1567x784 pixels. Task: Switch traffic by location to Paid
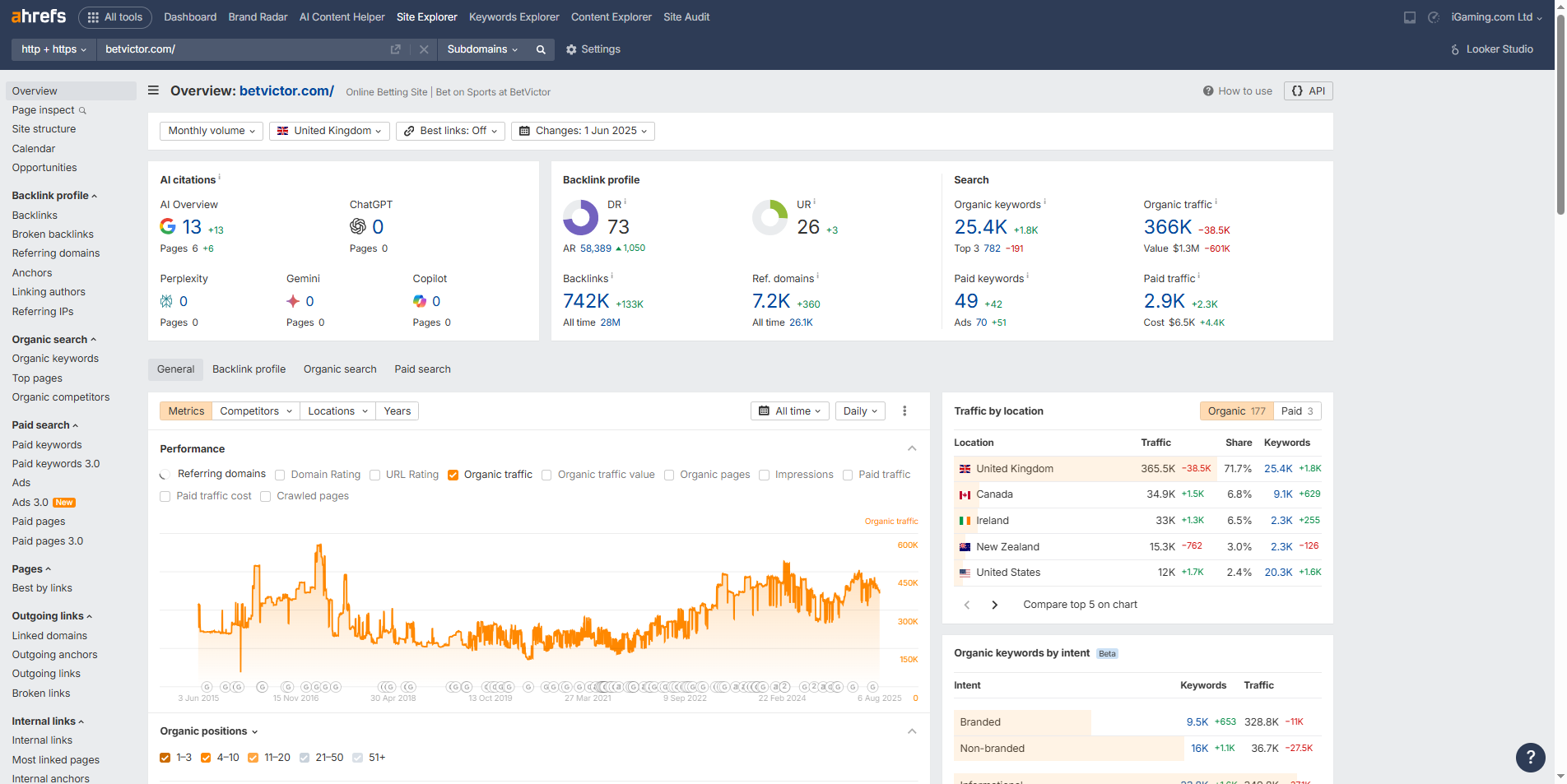(1297, 411)
